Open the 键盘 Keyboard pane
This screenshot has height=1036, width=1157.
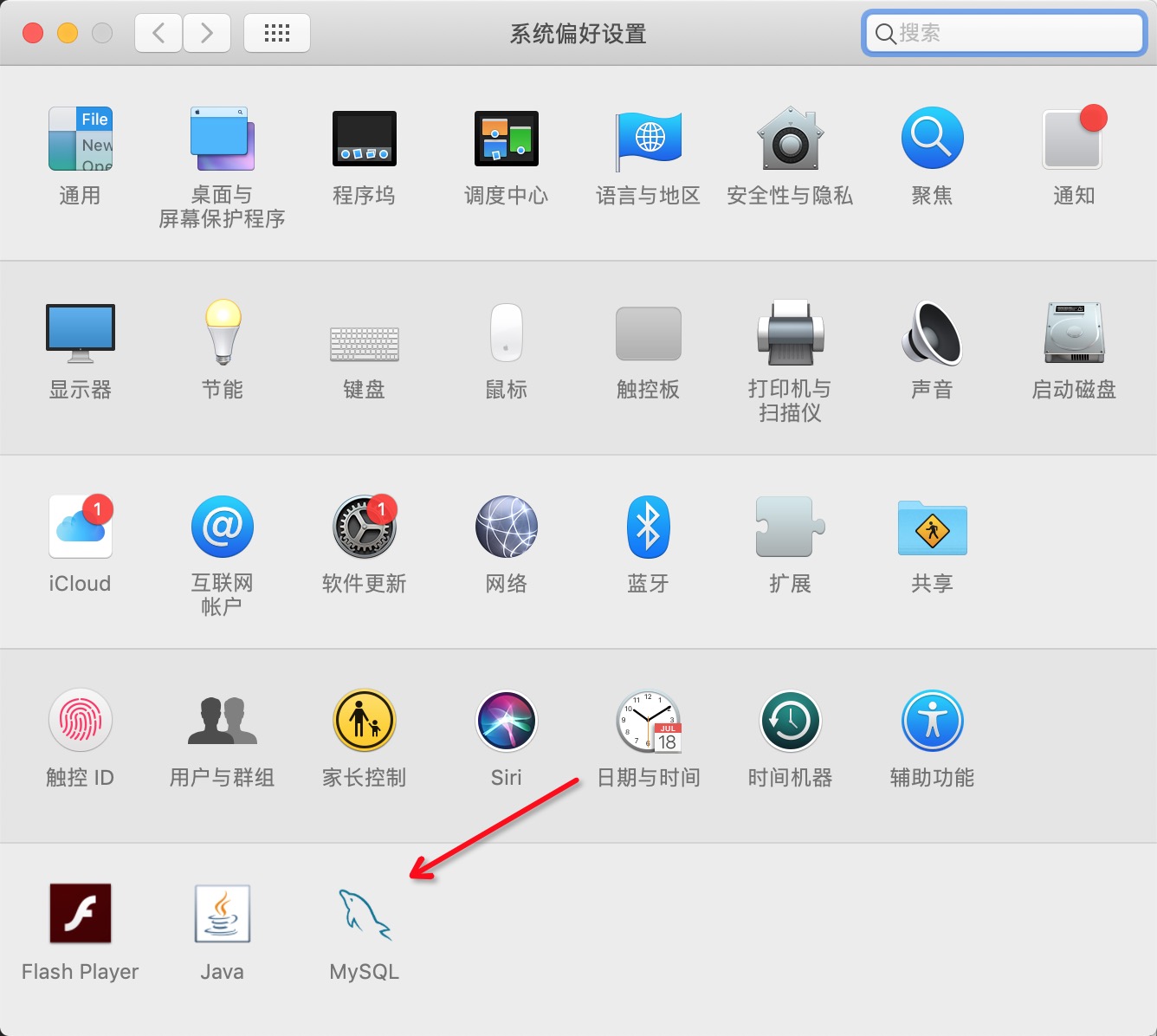click(365, 344)
